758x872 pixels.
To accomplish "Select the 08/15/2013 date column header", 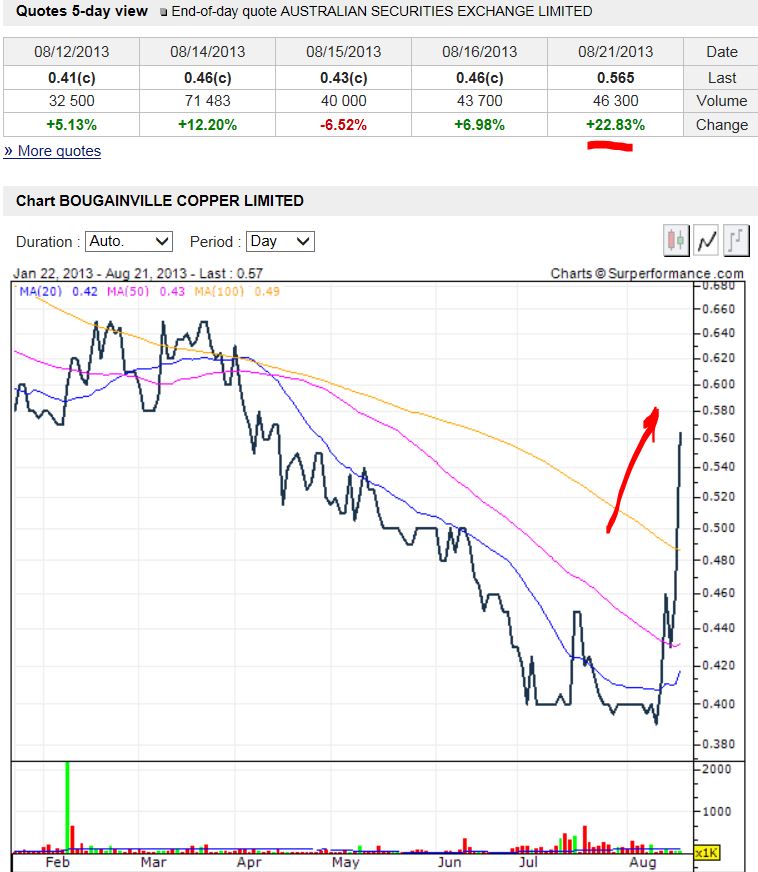I will pyautogui.click(x=344, y=52).
